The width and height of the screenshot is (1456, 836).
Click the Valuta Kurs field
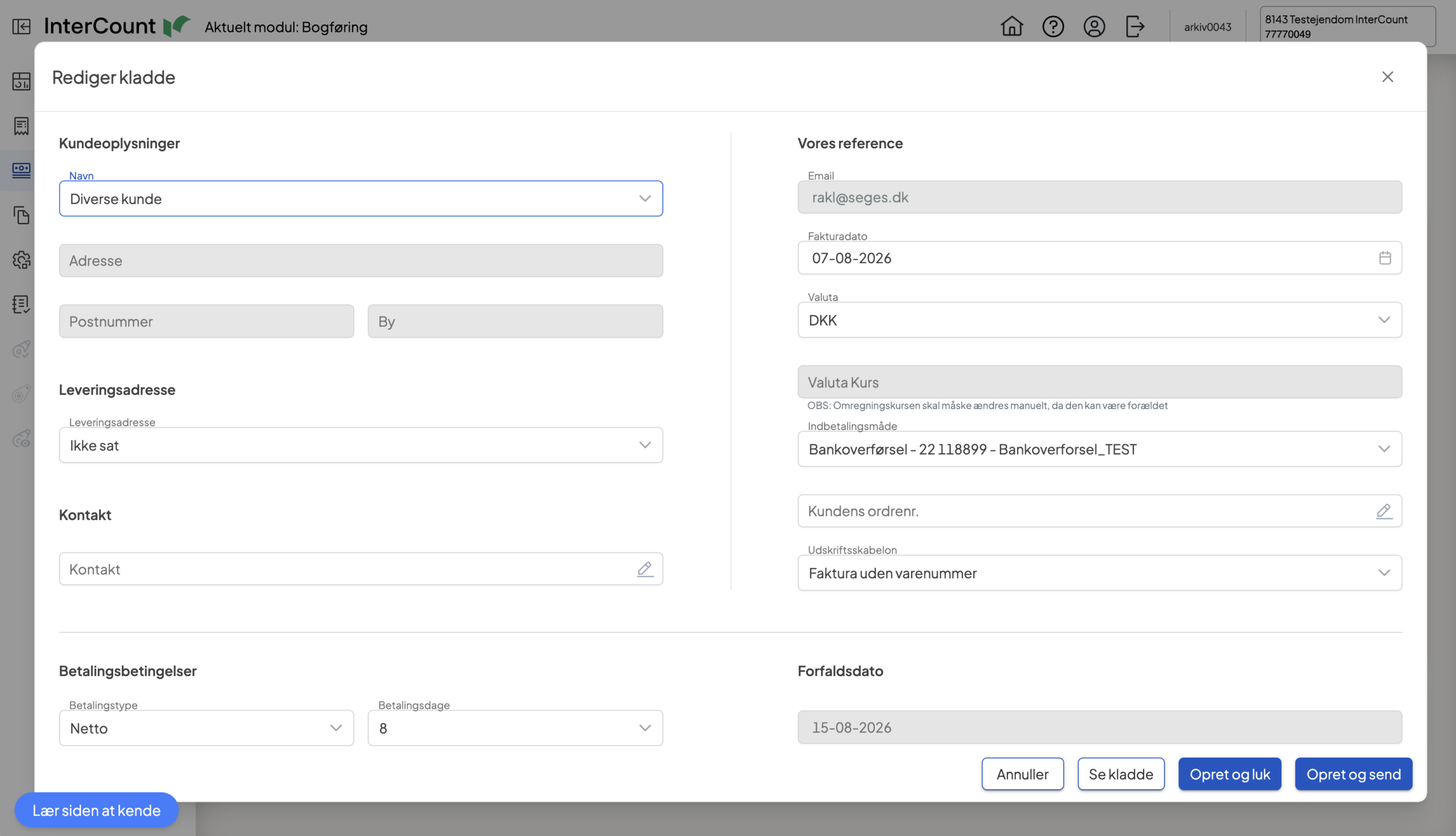pos(1099,382)
